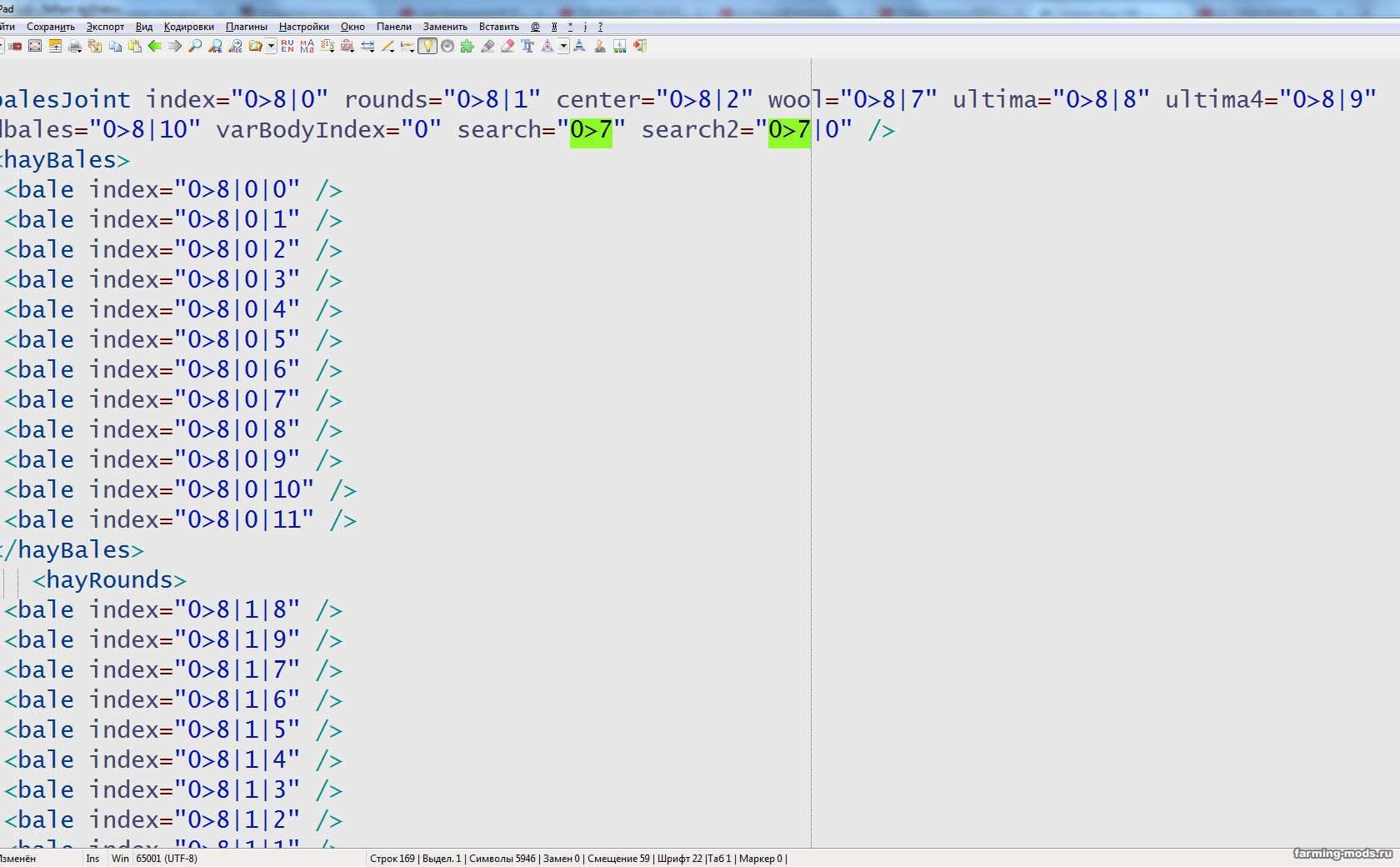
Task: Open the Панели menu
Action: click(394, 27)
